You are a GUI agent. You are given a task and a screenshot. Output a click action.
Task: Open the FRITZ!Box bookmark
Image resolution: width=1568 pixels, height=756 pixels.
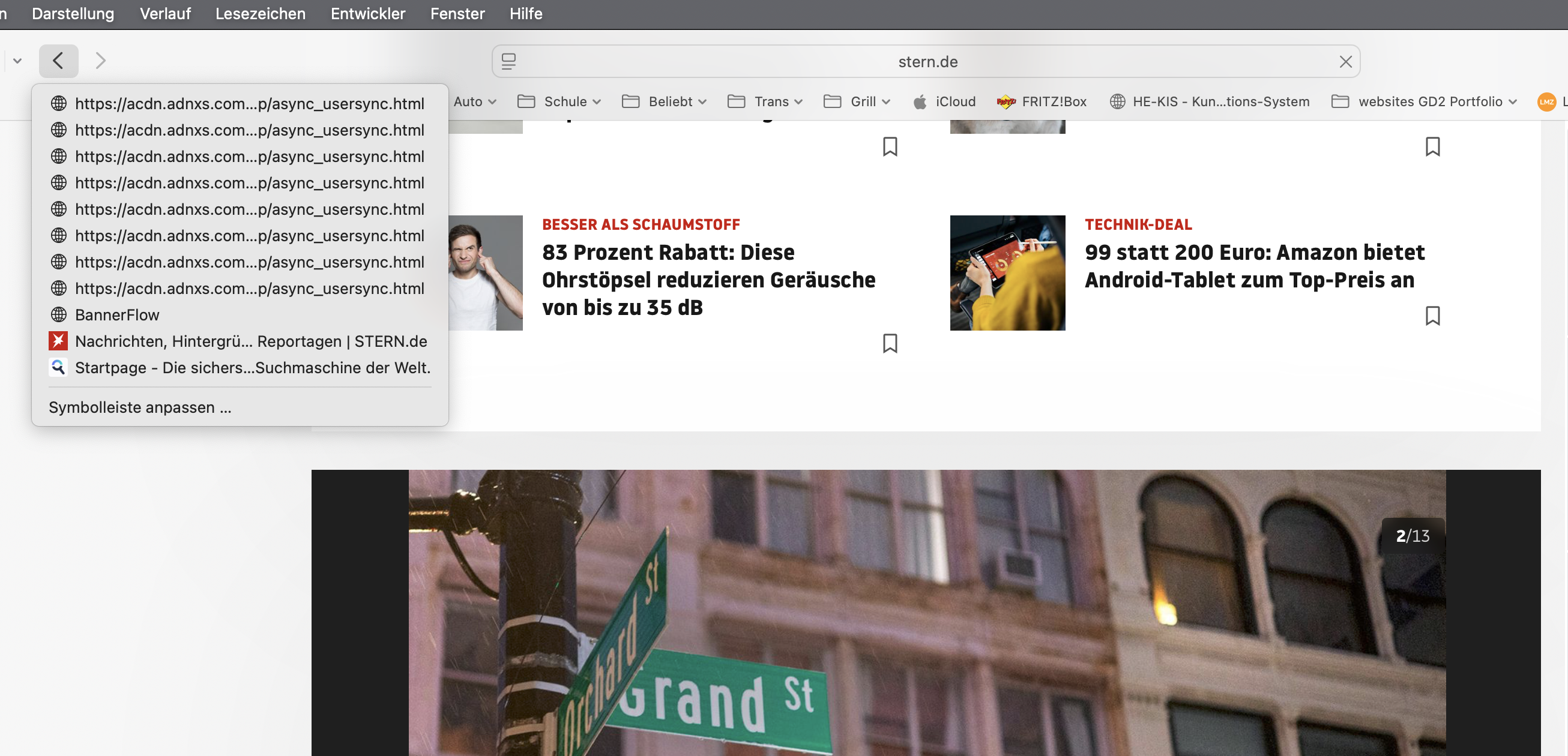point(1042,101)
